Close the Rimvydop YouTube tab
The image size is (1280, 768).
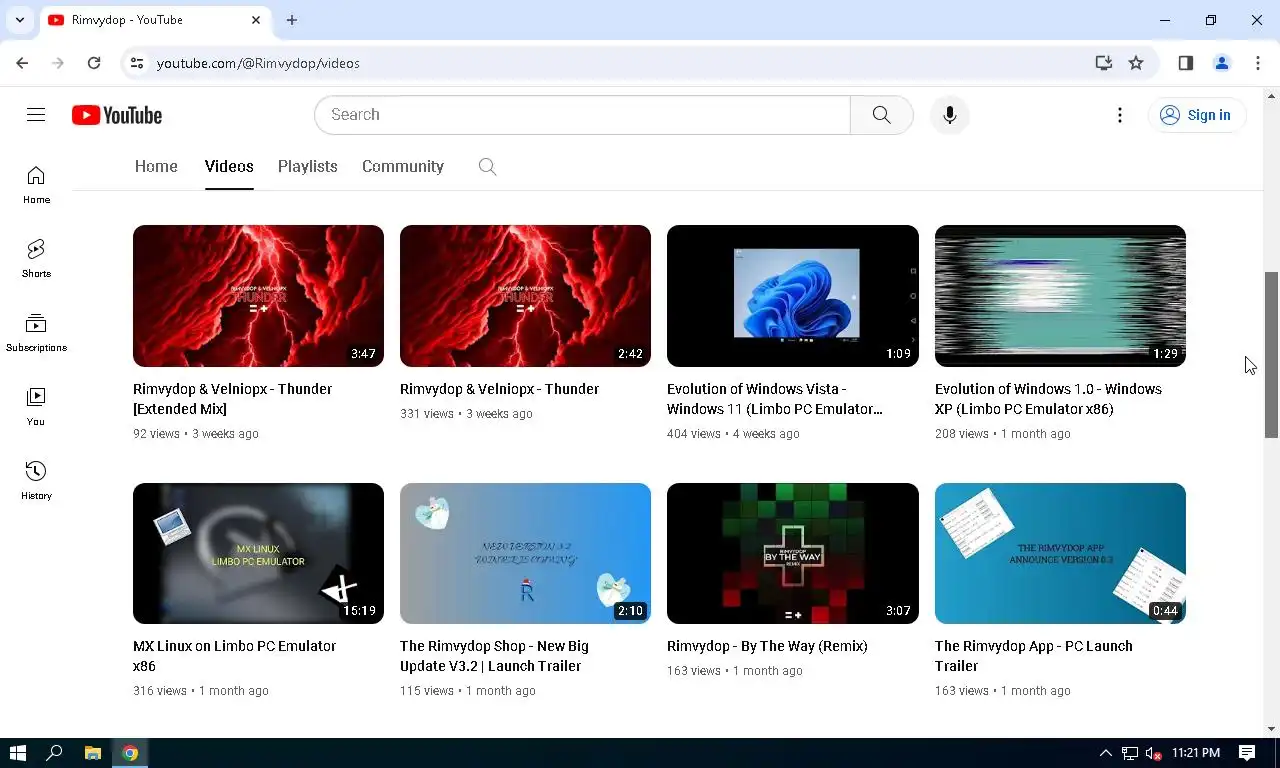pyautogui.click(x=256, y=20)
